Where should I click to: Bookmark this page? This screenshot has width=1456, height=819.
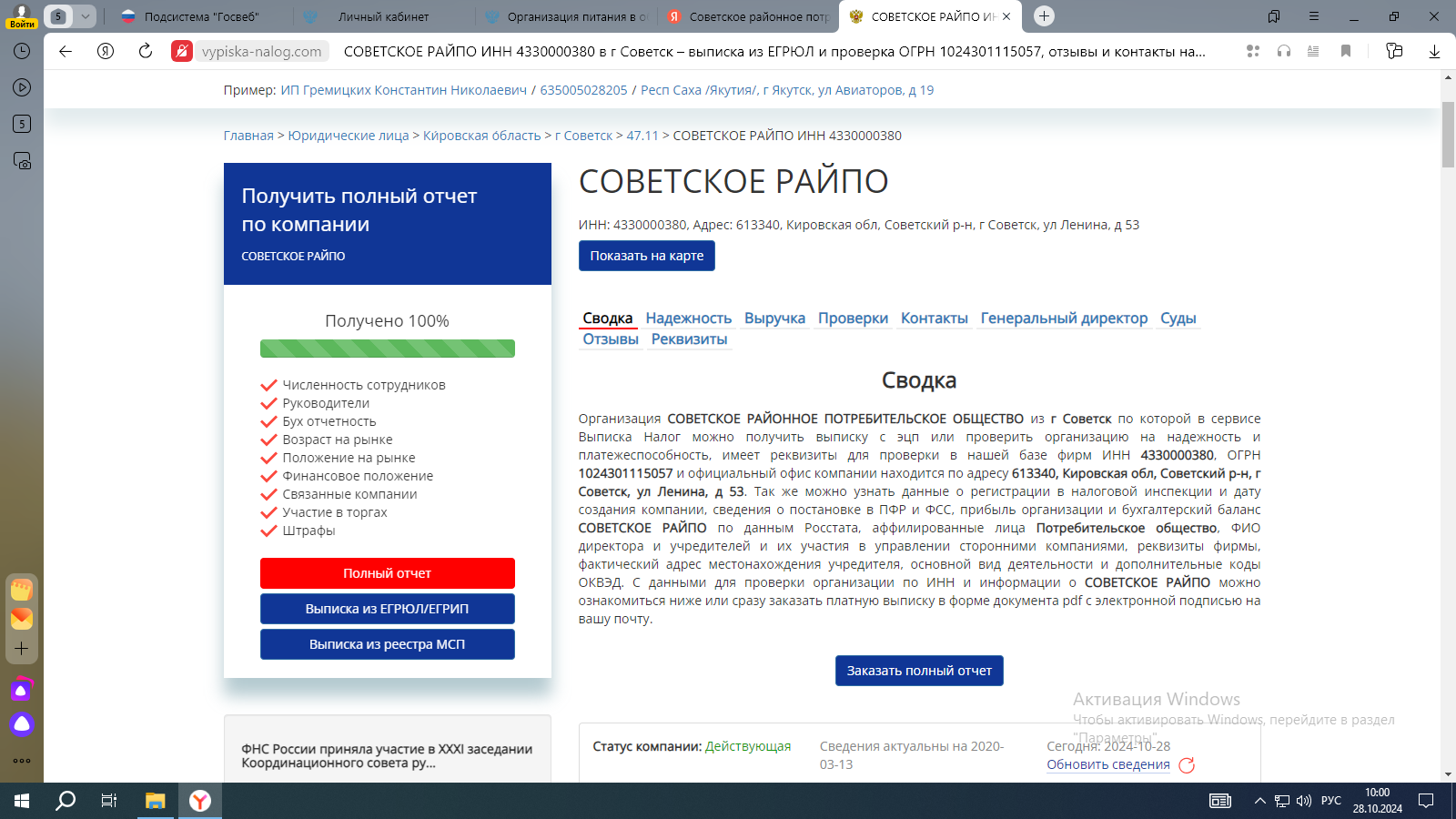(1346, 51)
